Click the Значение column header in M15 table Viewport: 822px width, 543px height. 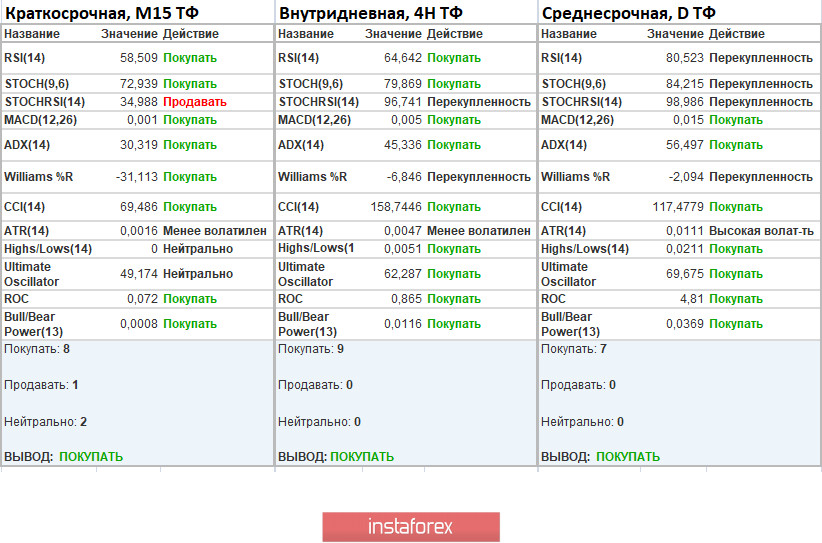click(129, 34)
